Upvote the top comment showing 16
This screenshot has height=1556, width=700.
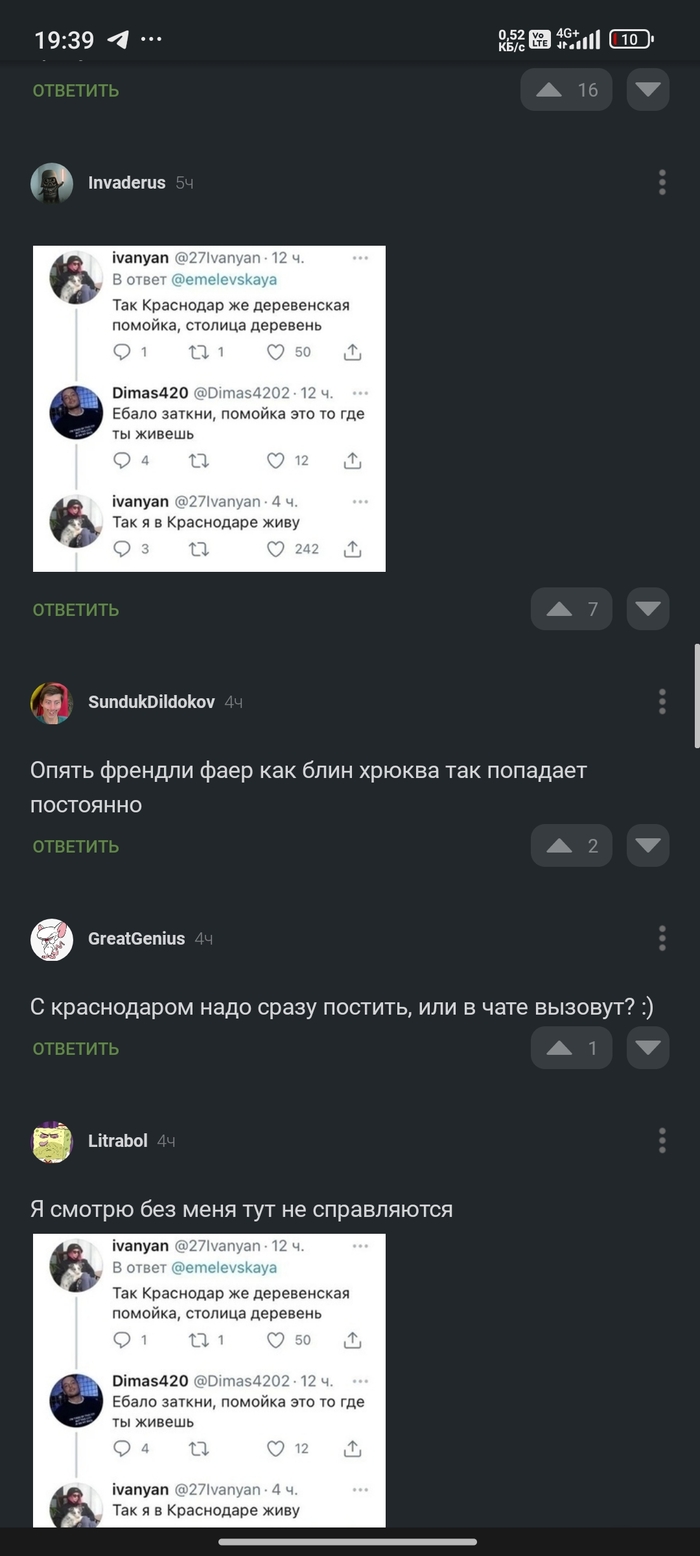[x=566, y=90]
